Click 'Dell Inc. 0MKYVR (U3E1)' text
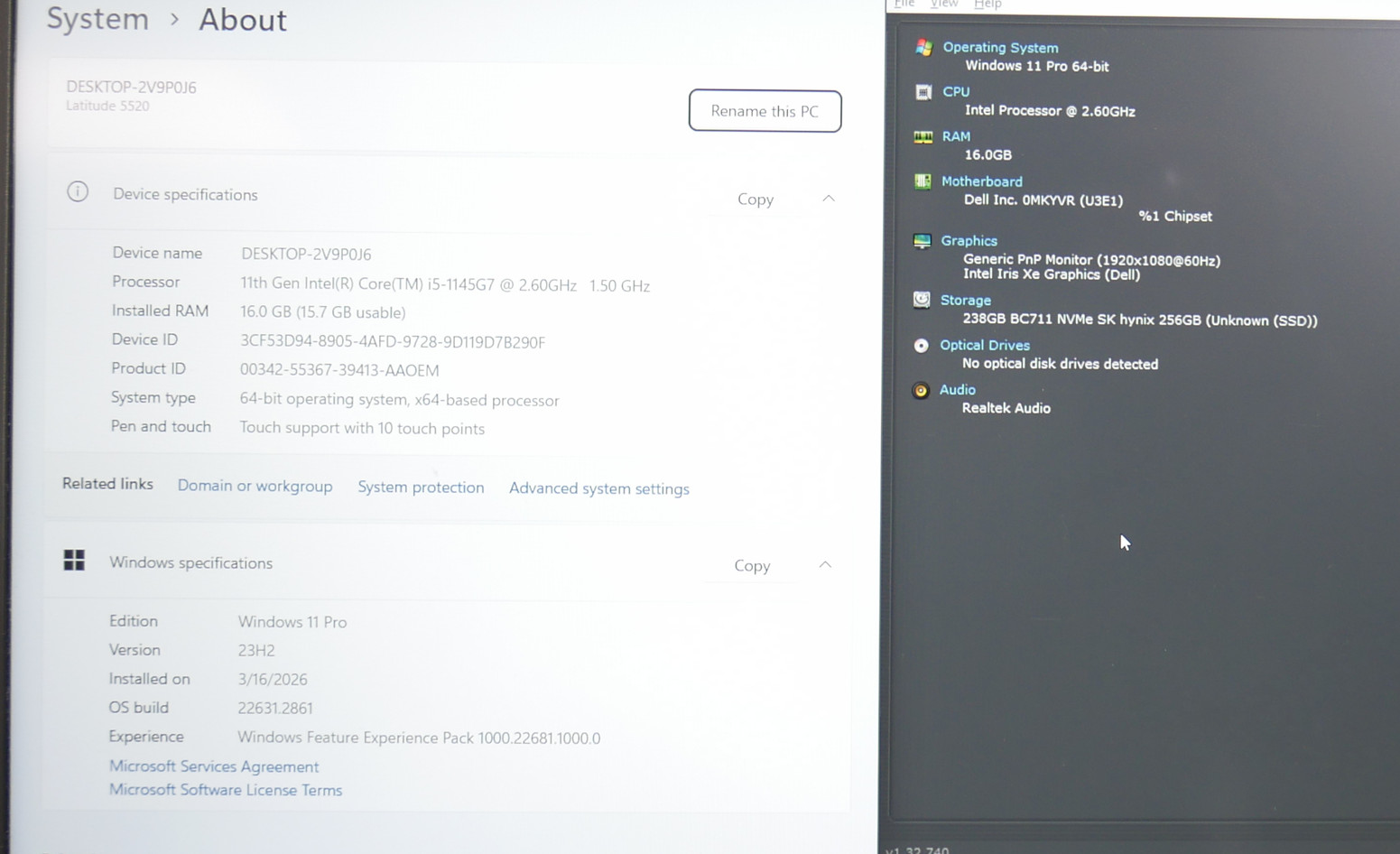The height and width of the screenshot is (854, 1400). coord(1043,200)
